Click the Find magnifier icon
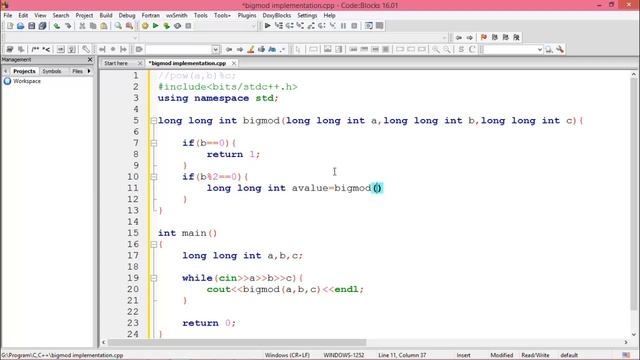This screenshot has height=360, width=640. pyautogui.click(x=118, y=26)
